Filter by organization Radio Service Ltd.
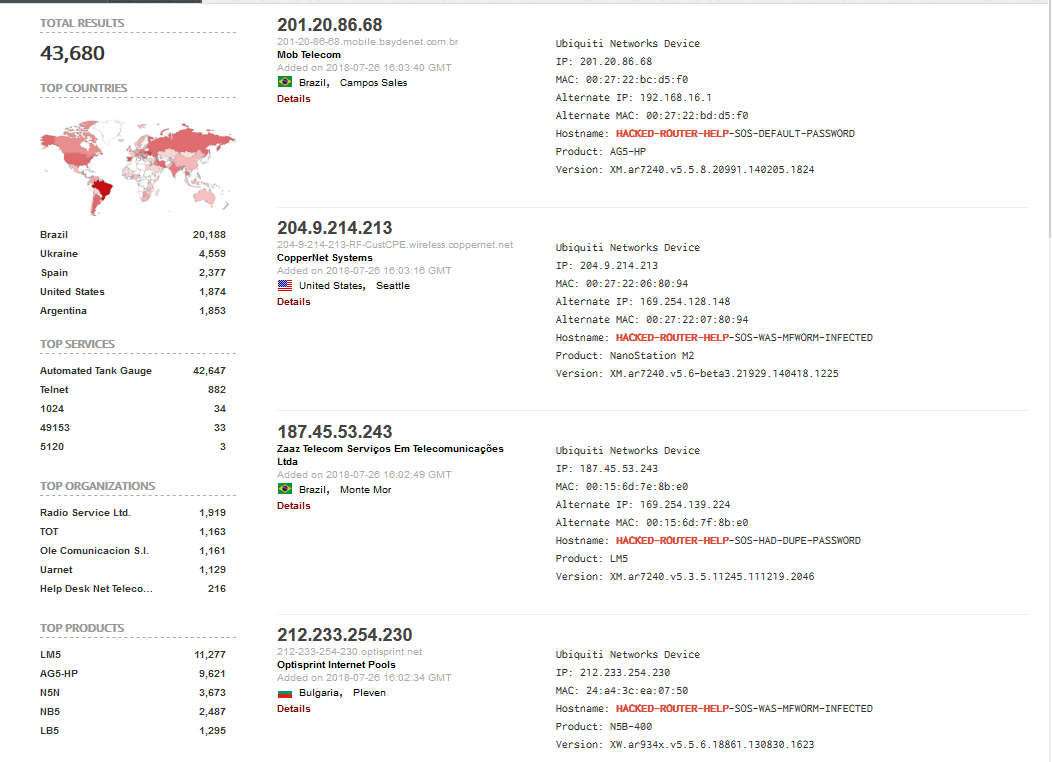 point(85,512)
